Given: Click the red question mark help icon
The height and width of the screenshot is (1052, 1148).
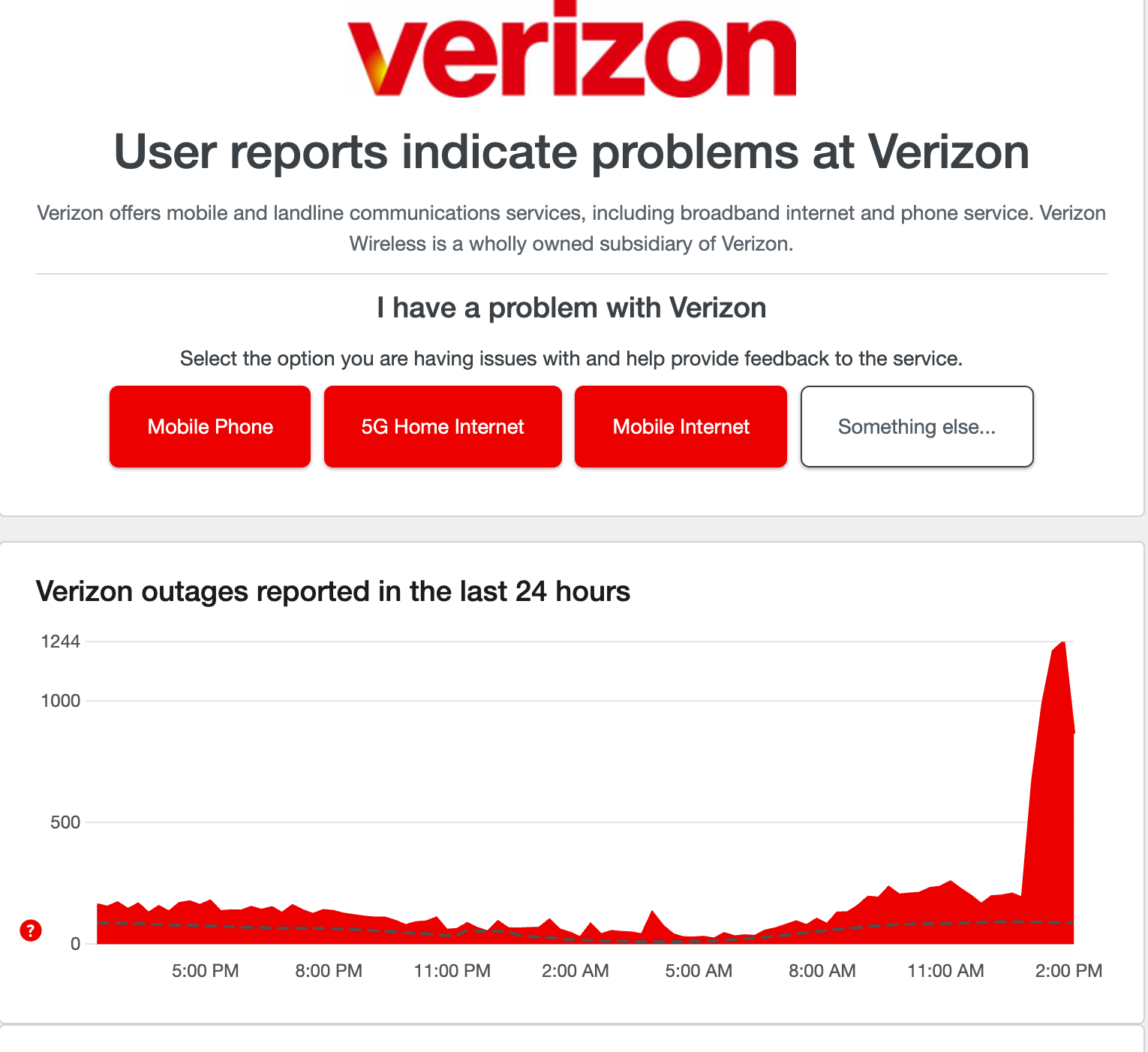Looking at the screenshot, I should [31, 930].
